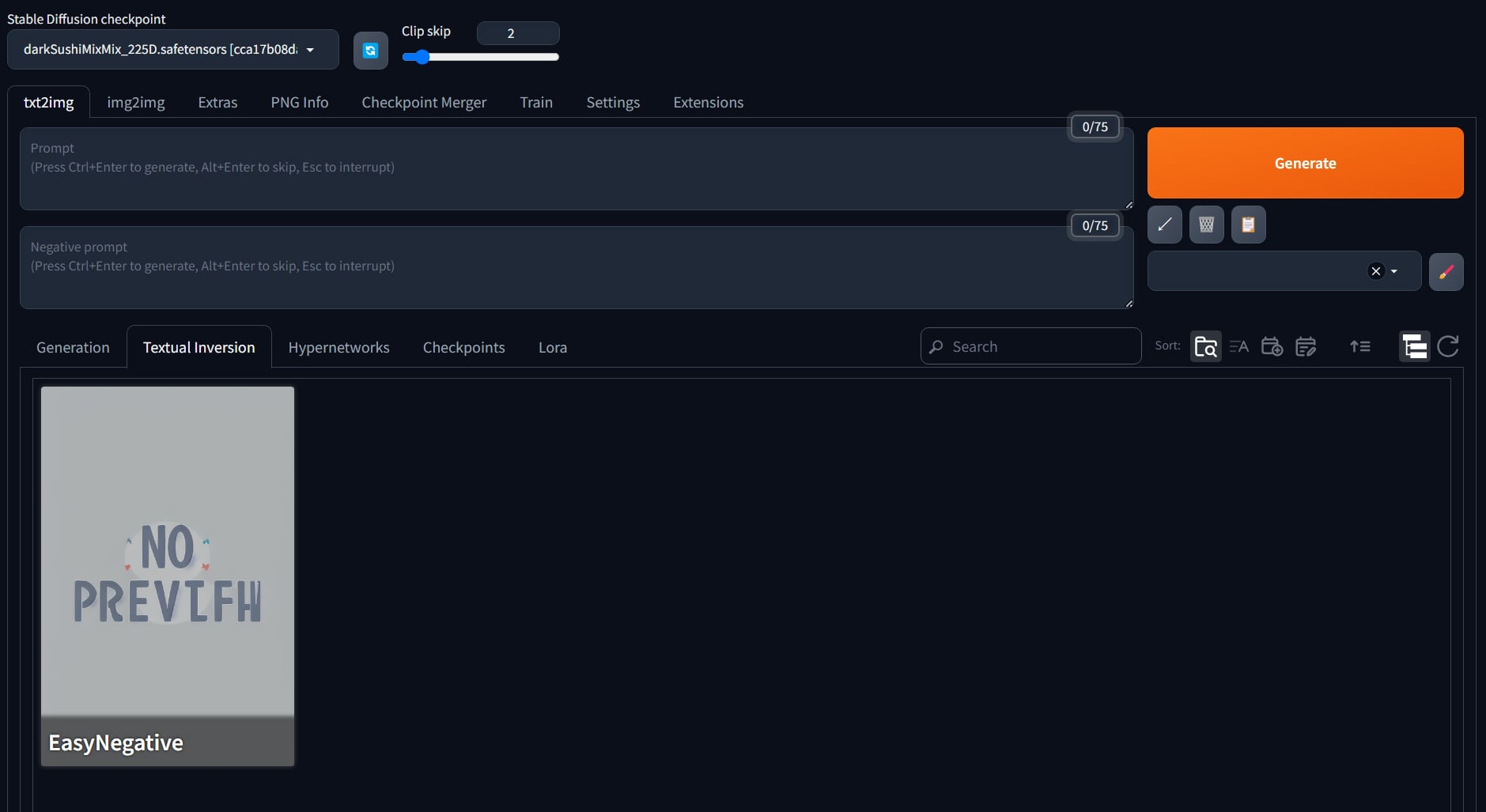Open the Stable Diffusion checkpoint dropdown
Viewport: 1486px width, 812px height.
point(173,50)
